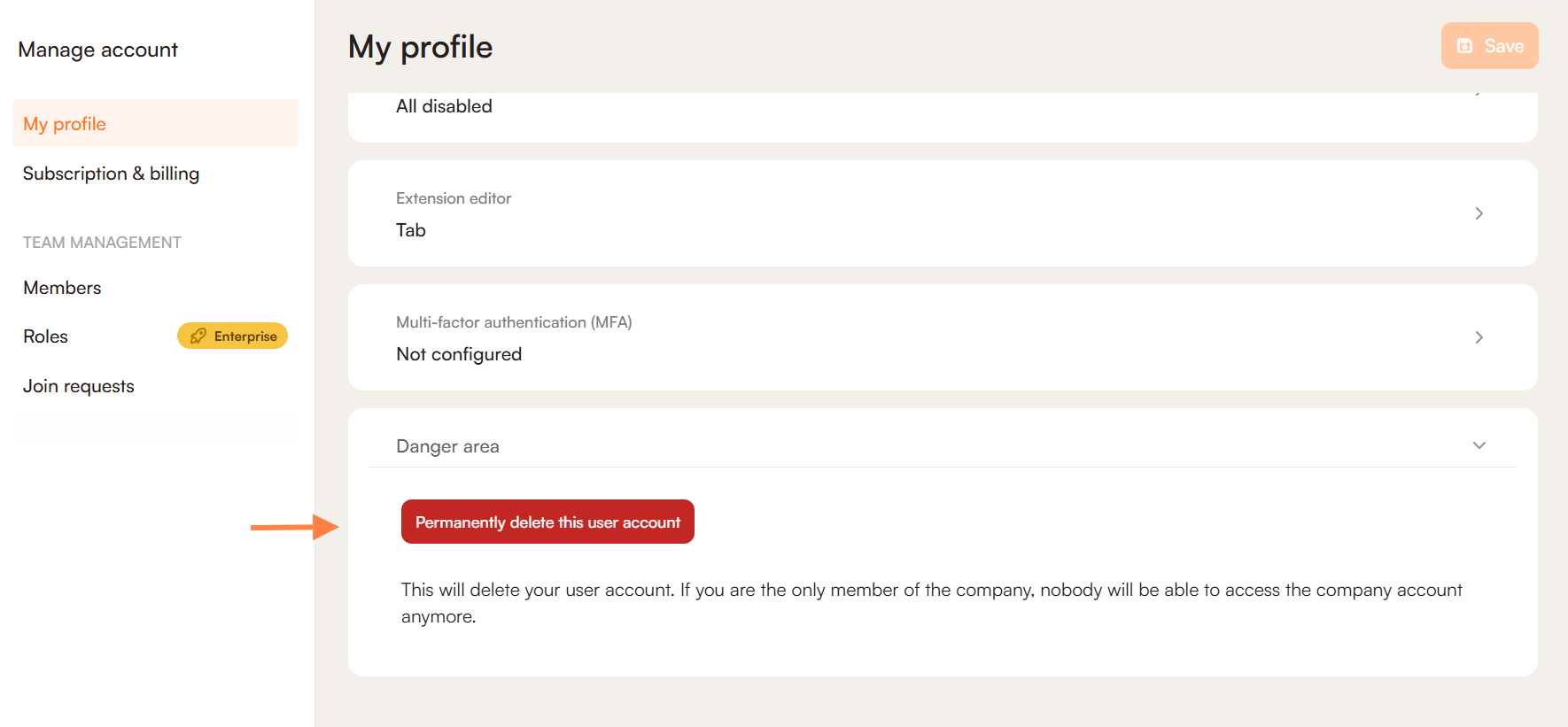Open My profile in sidebar
Image resolution: width=1568 pixels, height=727 pixels.
pos(65,124)
